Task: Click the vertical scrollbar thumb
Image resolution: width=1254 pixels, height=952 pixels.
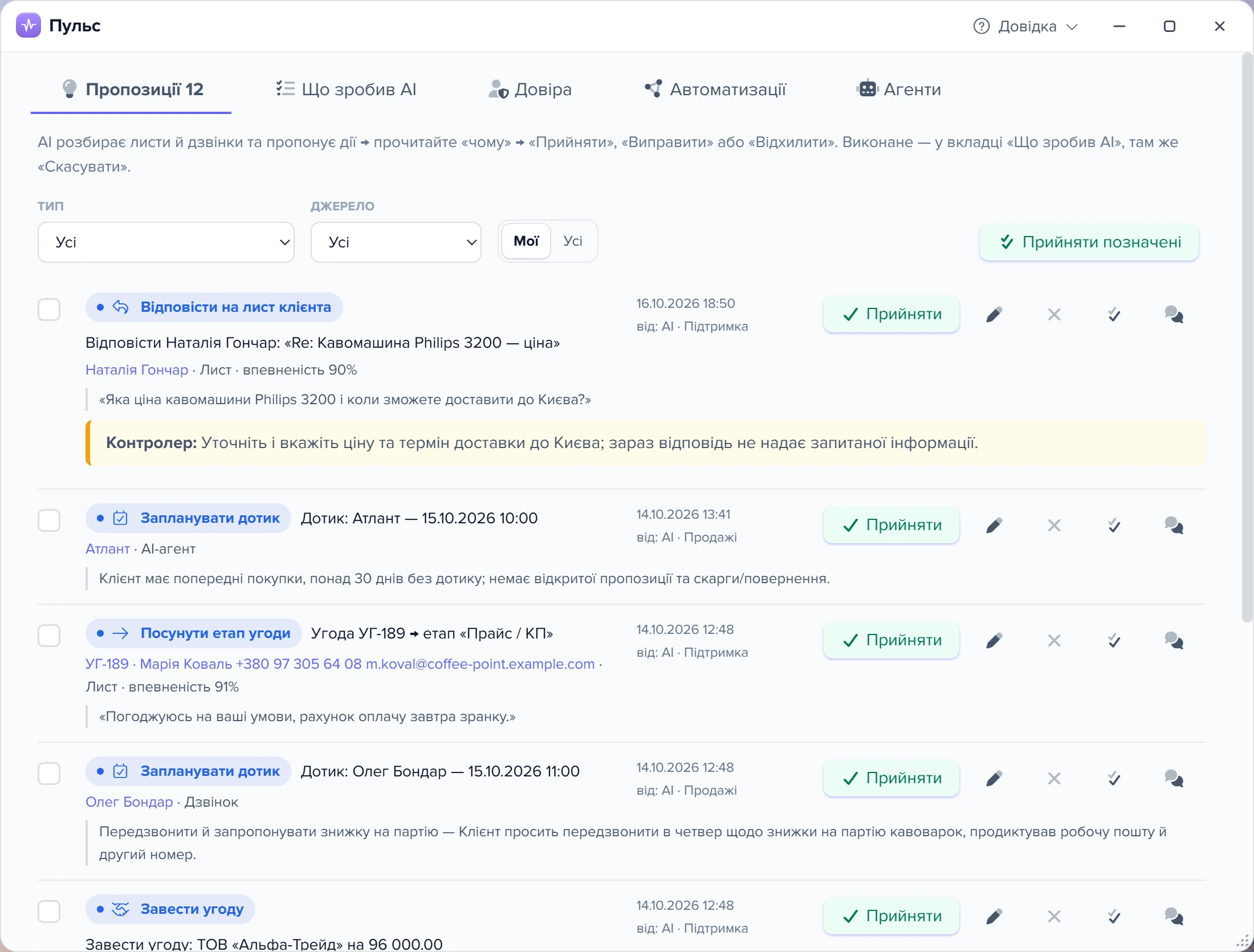Action: [x=1247, y=336]
